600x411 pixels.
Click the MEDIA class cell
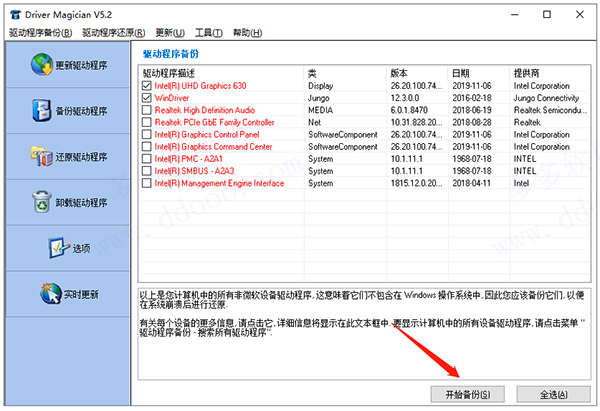(321, 110)
